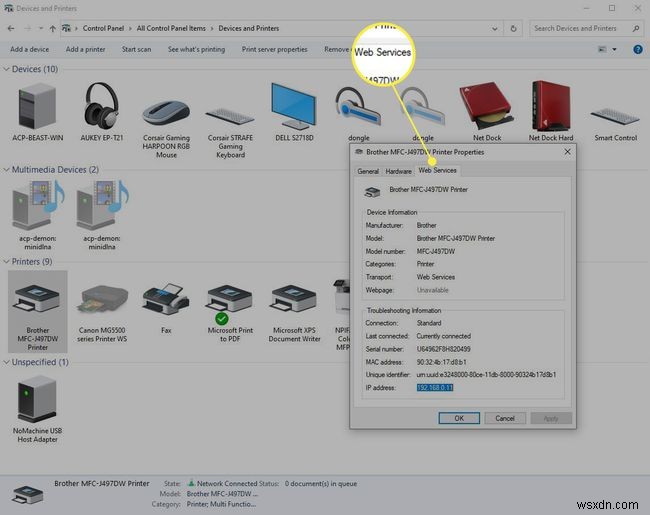Collapse the Unspecified (1) group

[x=6, y=362]
